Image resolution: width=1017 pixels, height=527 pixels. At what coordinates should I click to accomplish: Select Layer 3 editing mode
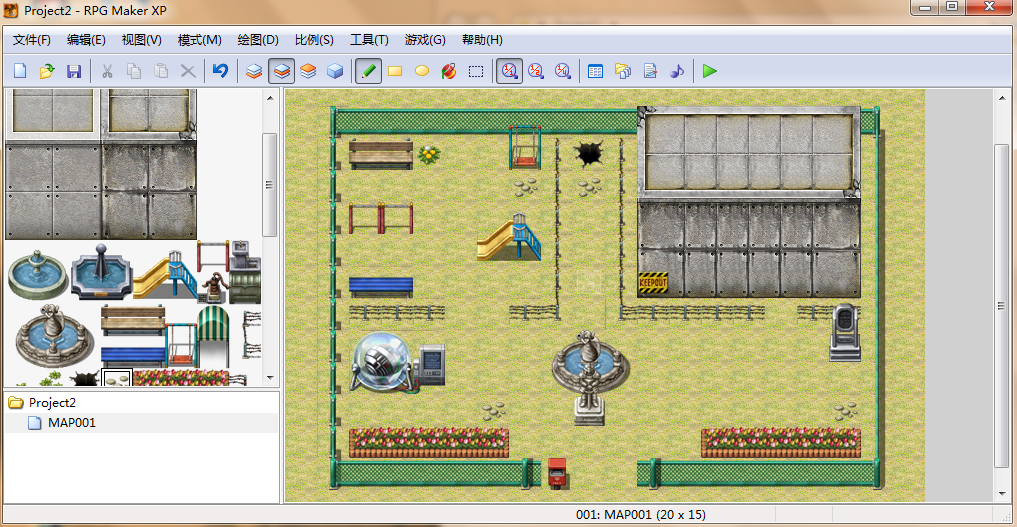308,71
